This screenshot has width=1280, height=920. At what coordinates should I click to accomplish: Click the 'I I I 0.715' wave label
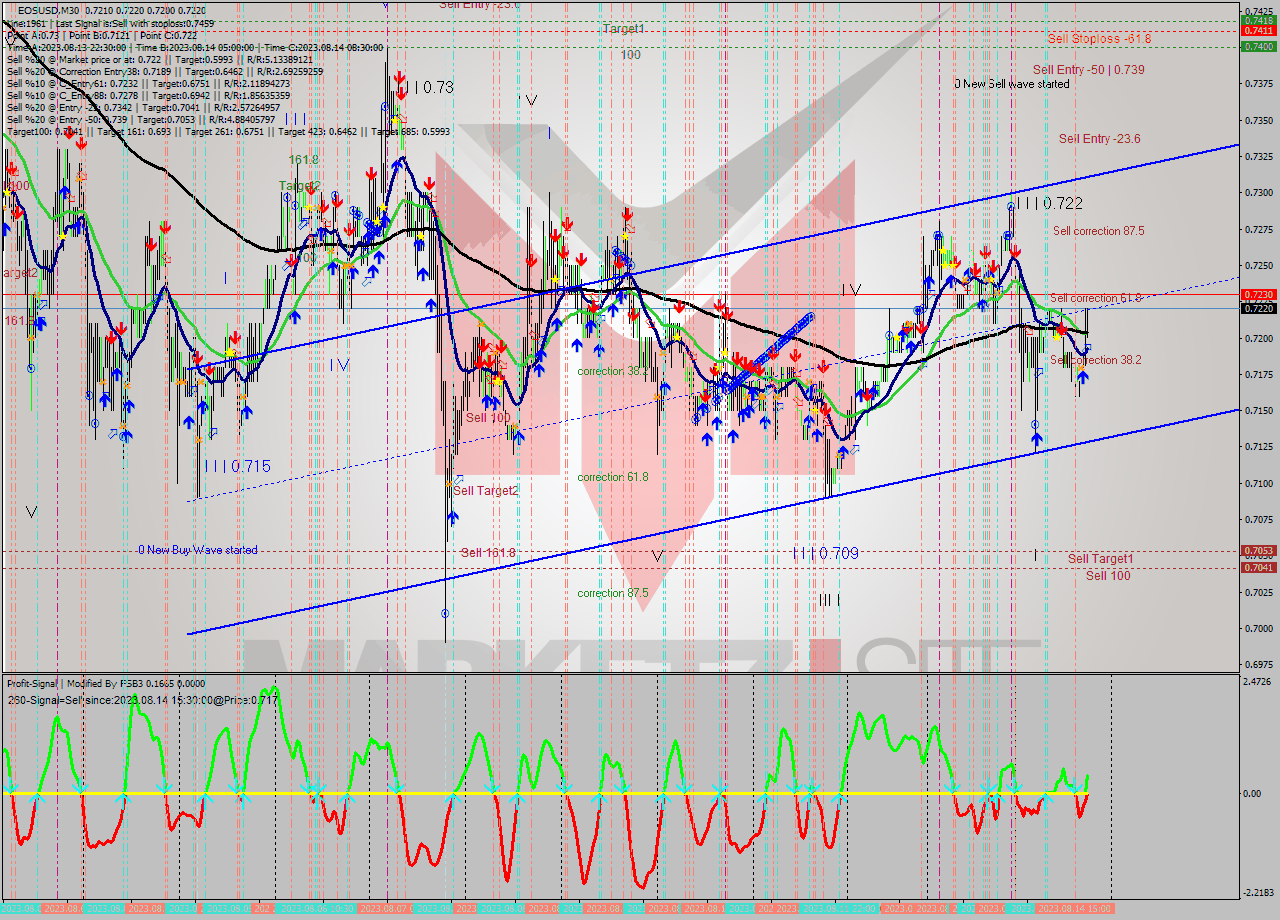pyautogui.click(x=236, y=466)
